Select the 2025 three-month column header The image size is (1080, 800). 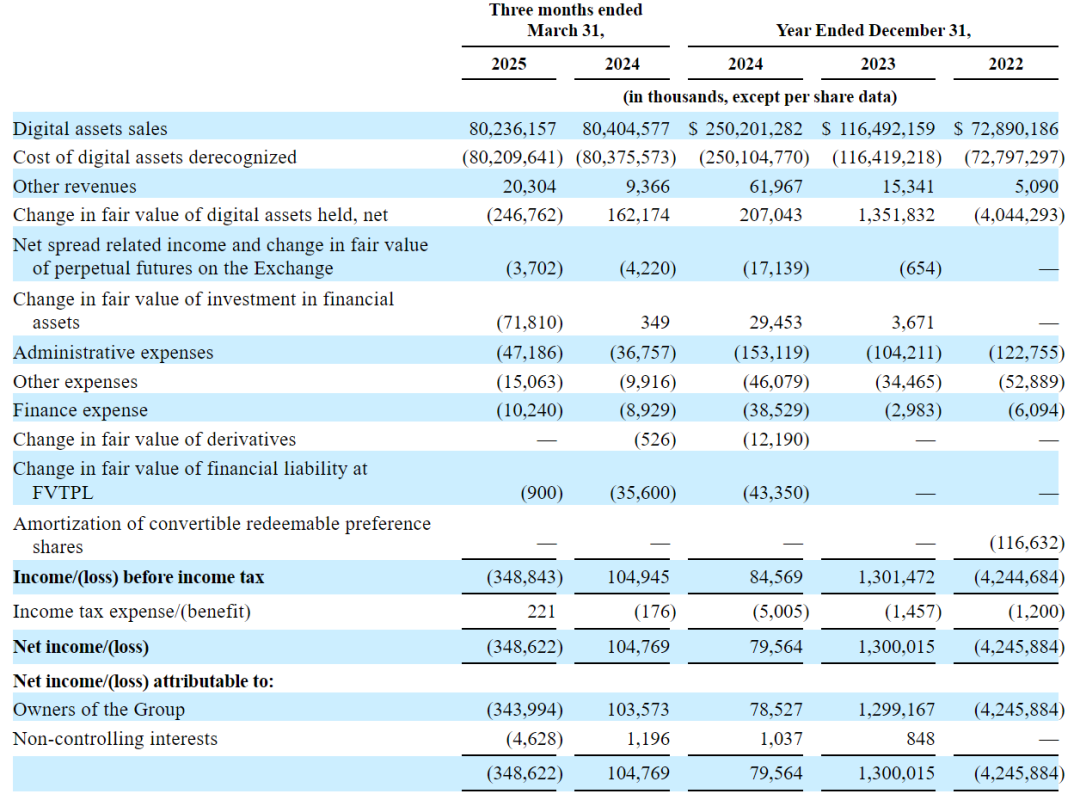tap(508, 64)
